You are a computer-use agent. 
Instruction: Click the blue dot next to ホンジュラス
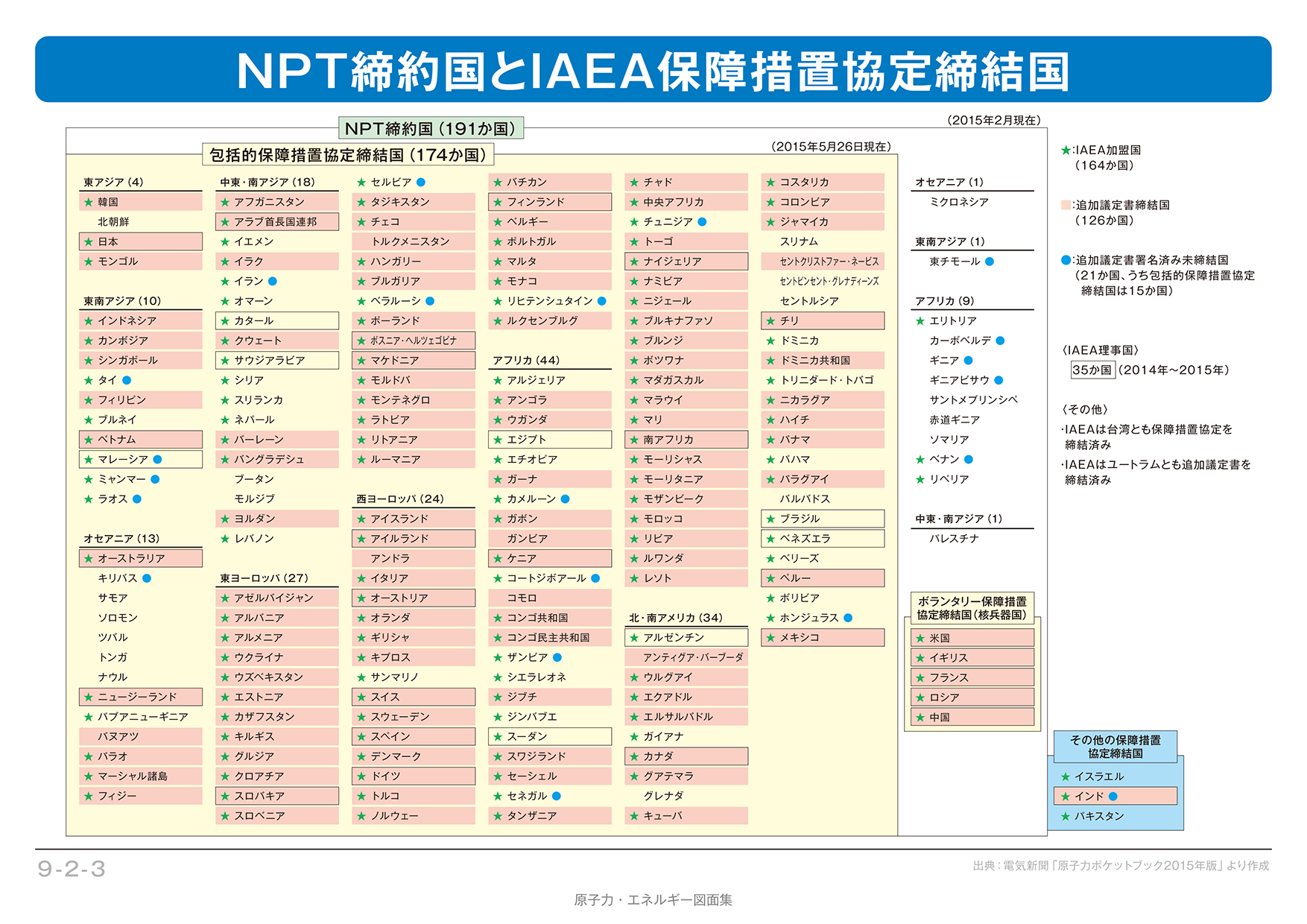click(848, 618)
